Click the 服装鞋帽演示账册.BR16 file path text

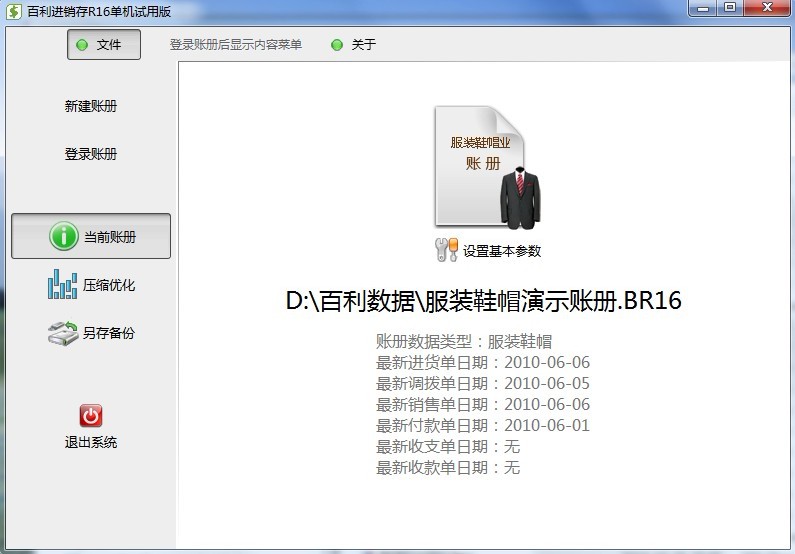(x=483, y=301)
